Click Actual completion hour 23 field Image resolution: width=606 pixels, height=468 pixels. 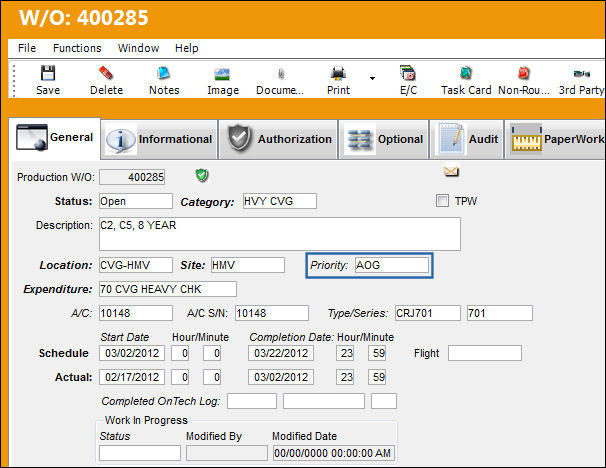point(345,377)
